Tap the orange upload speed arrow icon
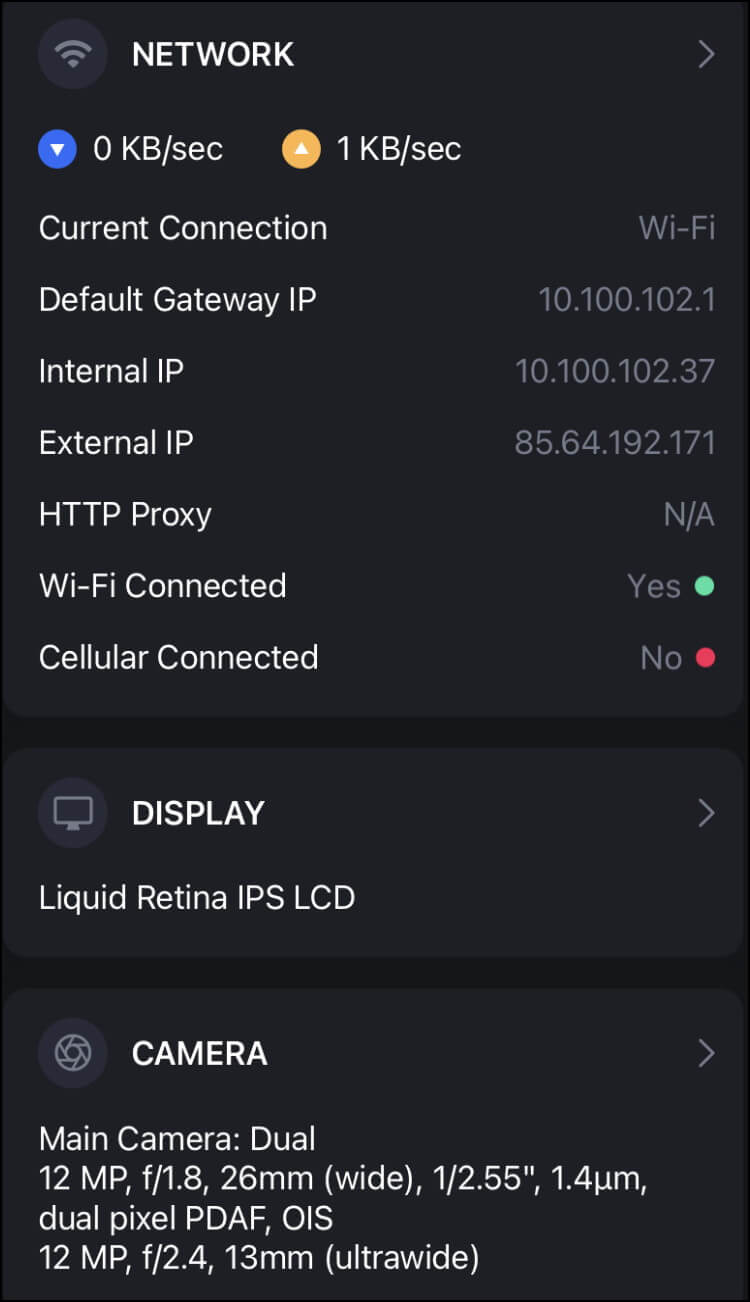 301,150
